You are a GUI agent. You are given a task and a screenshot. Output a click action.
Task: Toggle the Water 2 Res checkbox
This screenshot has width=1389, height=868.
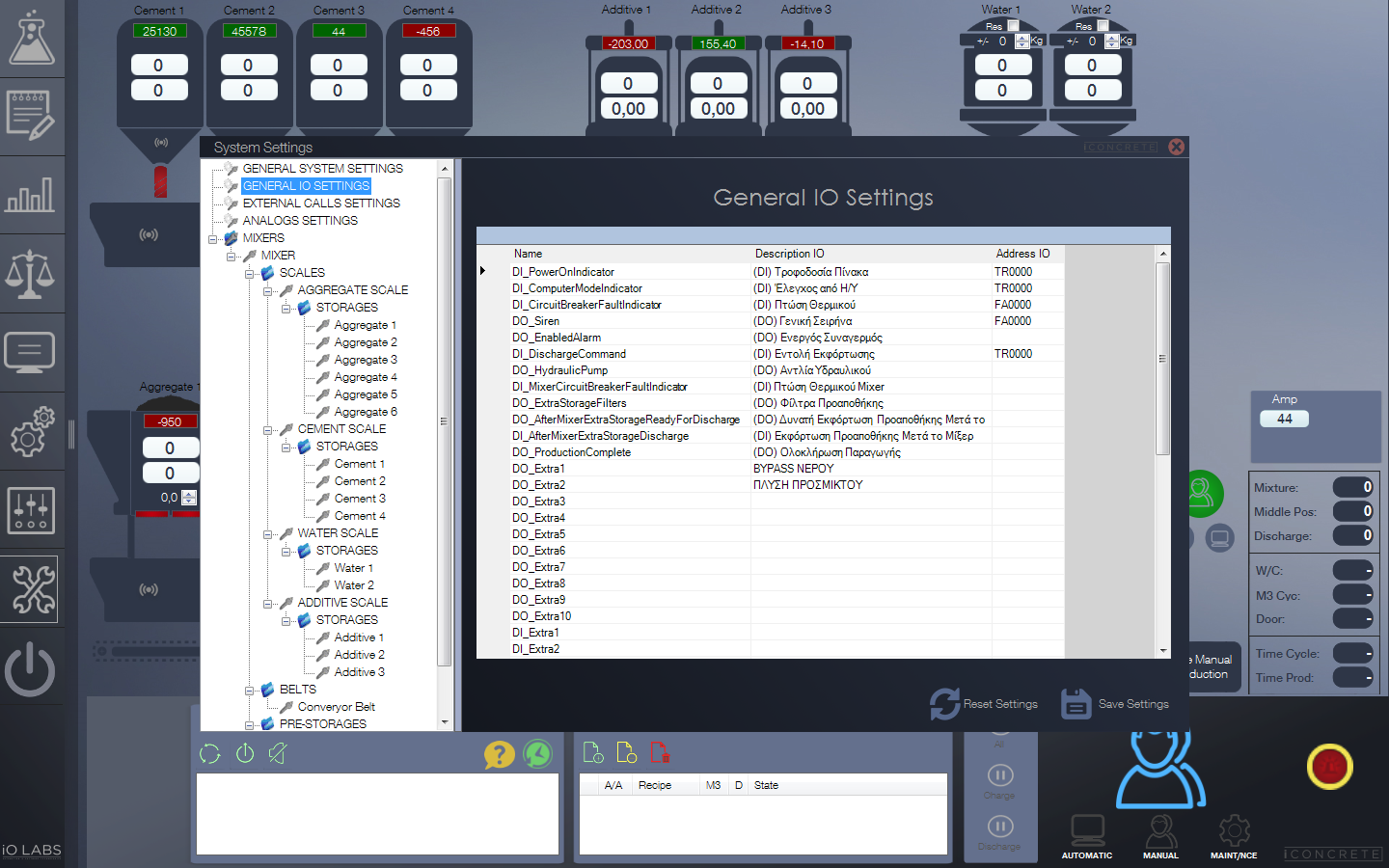[1103, 26]
